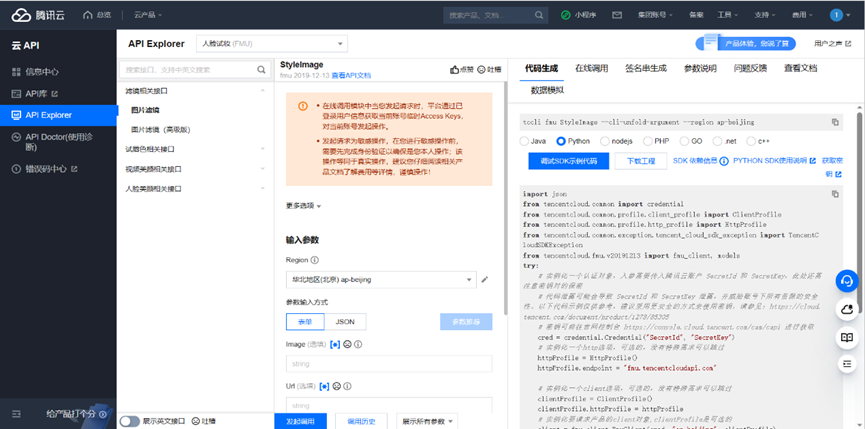Image resolution: width=865 pixels, height=429 pixels.
Task: Click the thumbs-up like icon
Action: coord(455,70)
